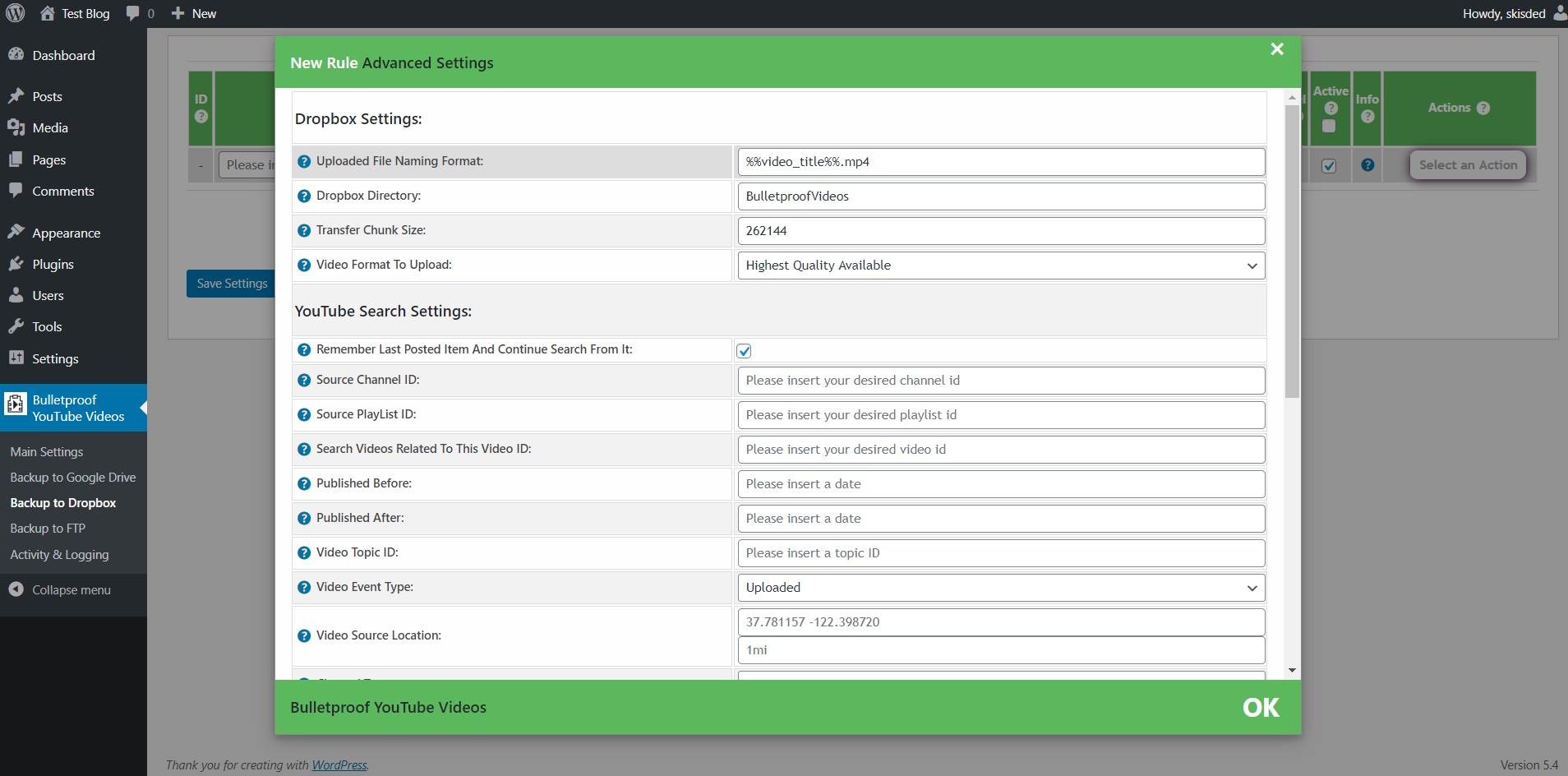The image size is (1568, 776).
Task: Click the Published Before date field
Action: point(1001,484)
